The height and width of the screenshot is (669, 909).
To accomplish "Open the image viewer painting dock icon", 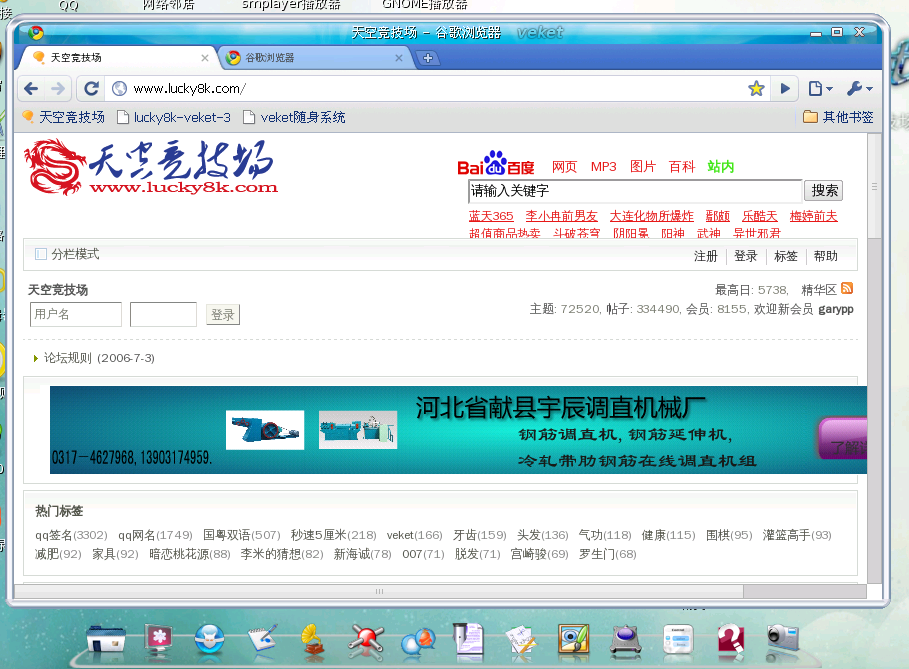I will tap(573, 639).
